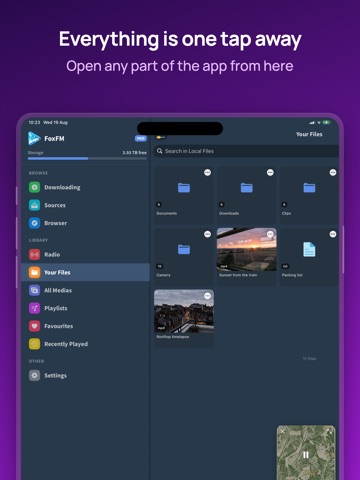360x480 pixels.
Task: Open more options for Downloads folder
Action: pos(270,172)
